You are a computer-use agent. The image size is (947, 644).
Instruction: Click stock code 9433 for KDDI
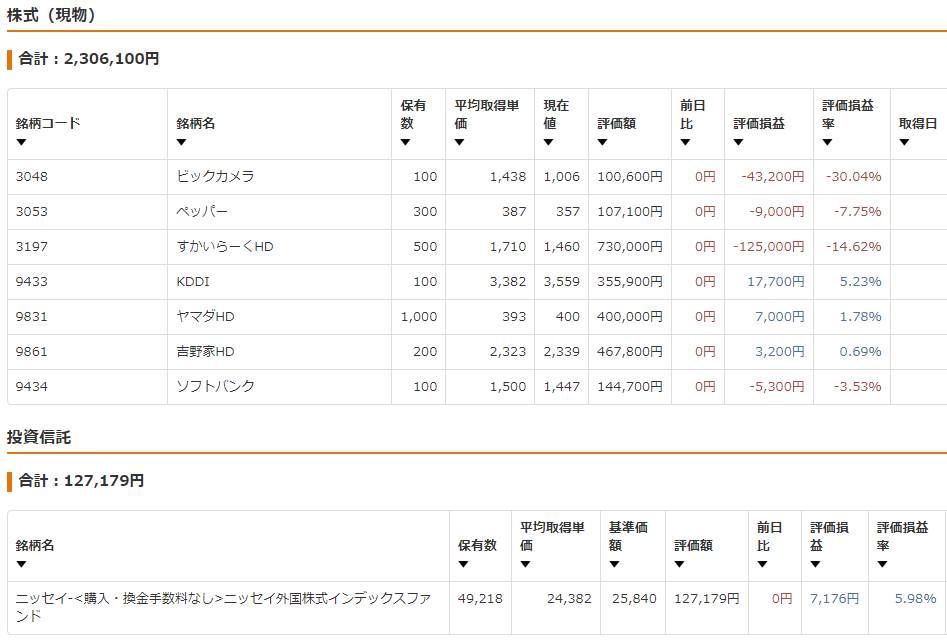point(32,282)
